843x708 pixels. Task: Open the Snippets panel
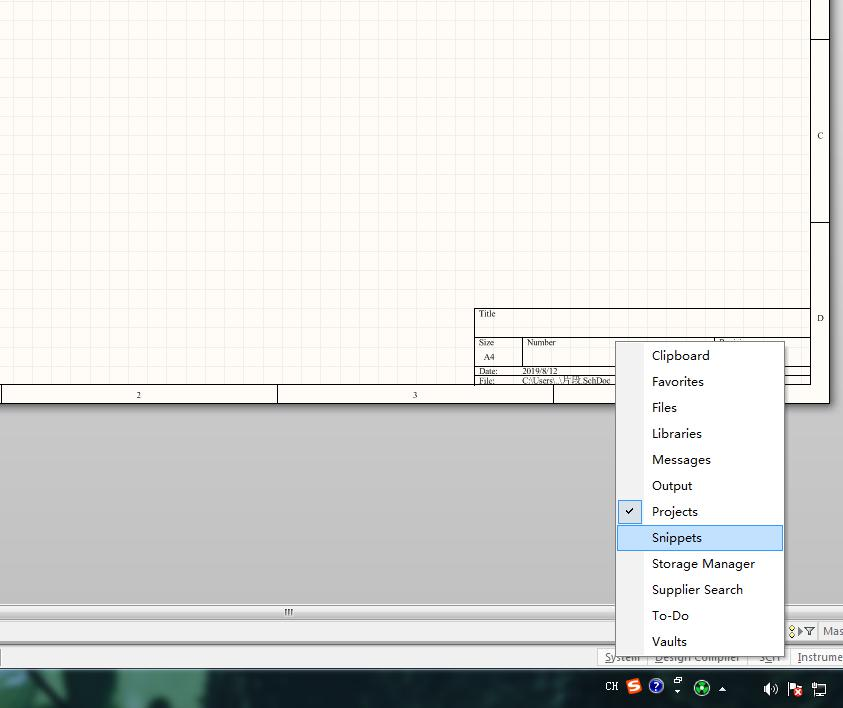(x=699, y=538)
